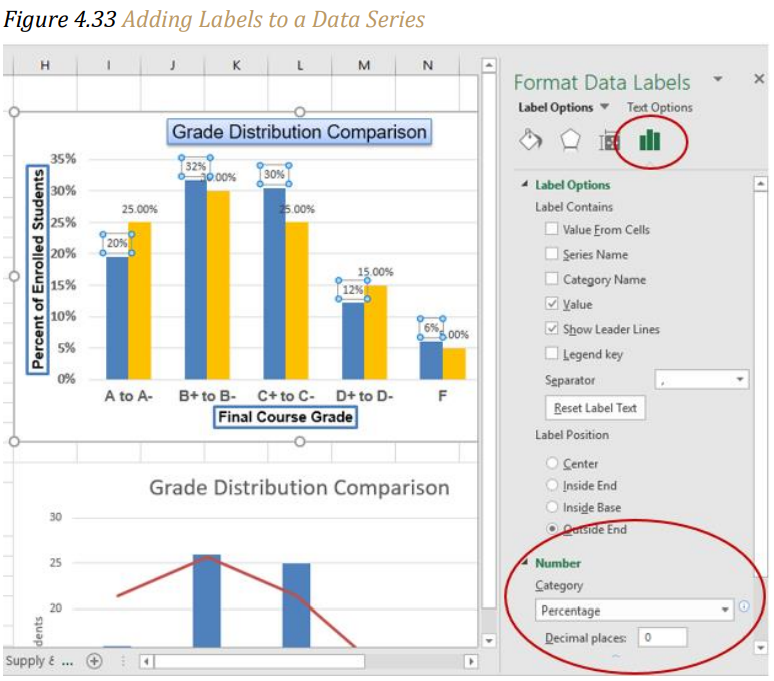
Task: Enable the Legend key checkbox
Action: tap(551, 353)
